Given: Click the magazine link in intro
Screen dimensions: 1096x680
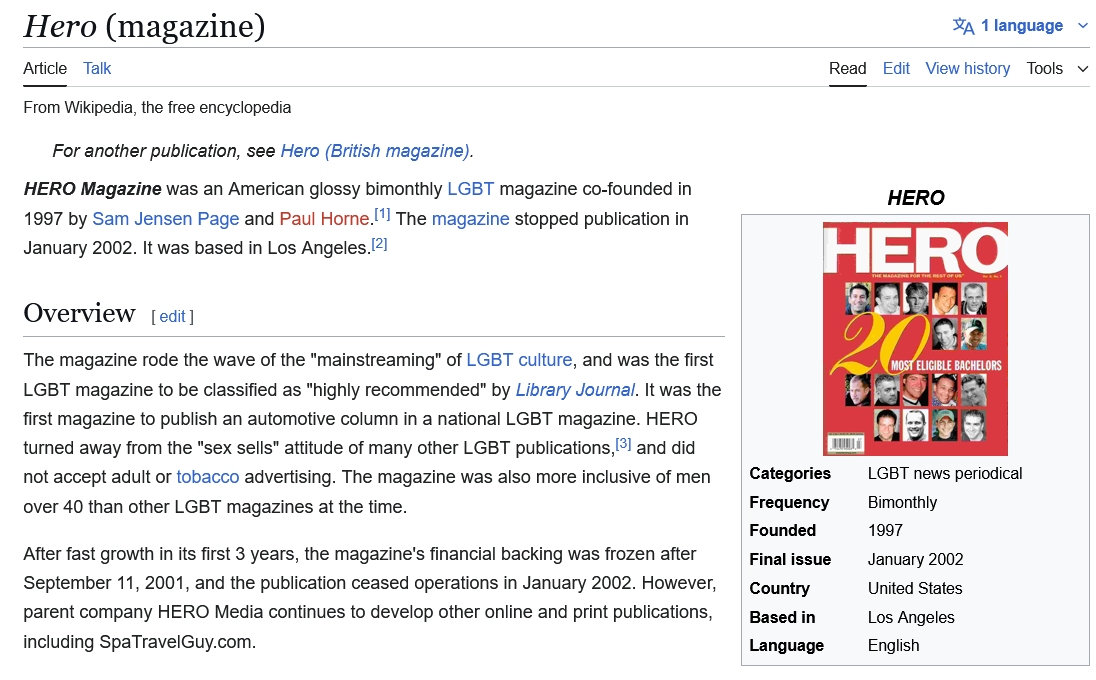Looking at the screenshot, I should [x=470, y=219].
